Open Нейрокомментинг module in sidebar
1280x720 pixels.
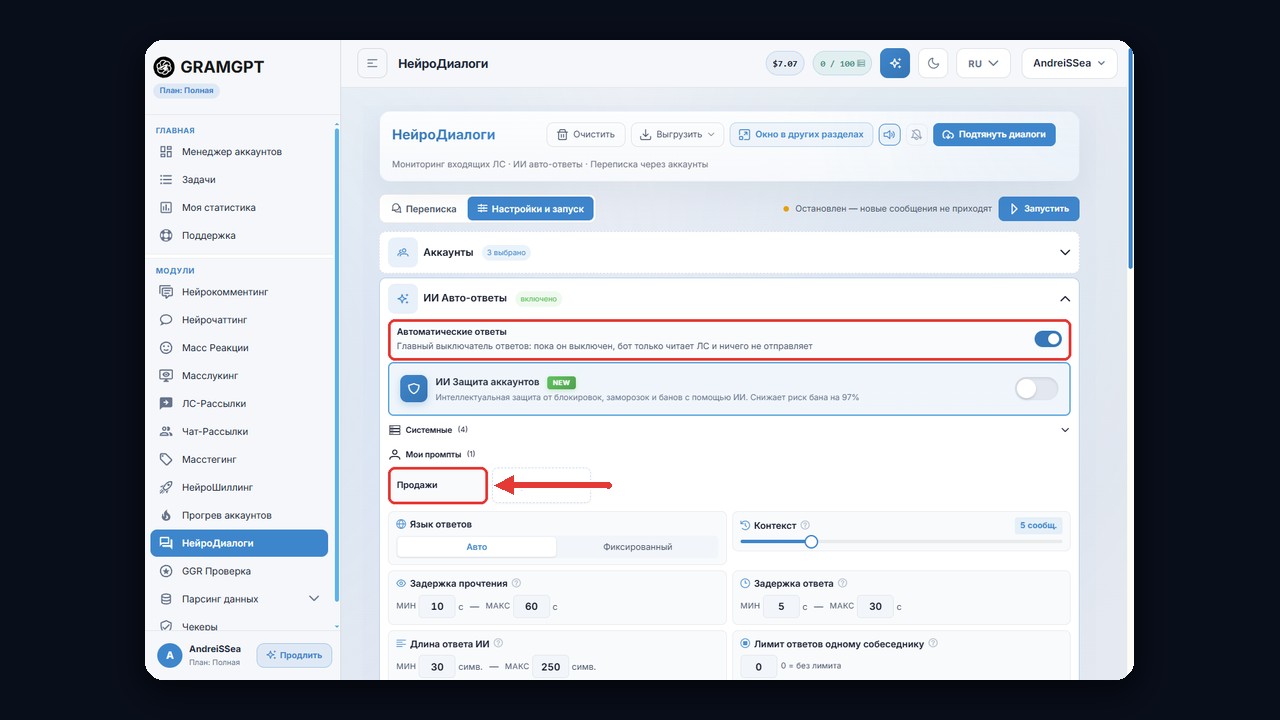pos(240,292)
